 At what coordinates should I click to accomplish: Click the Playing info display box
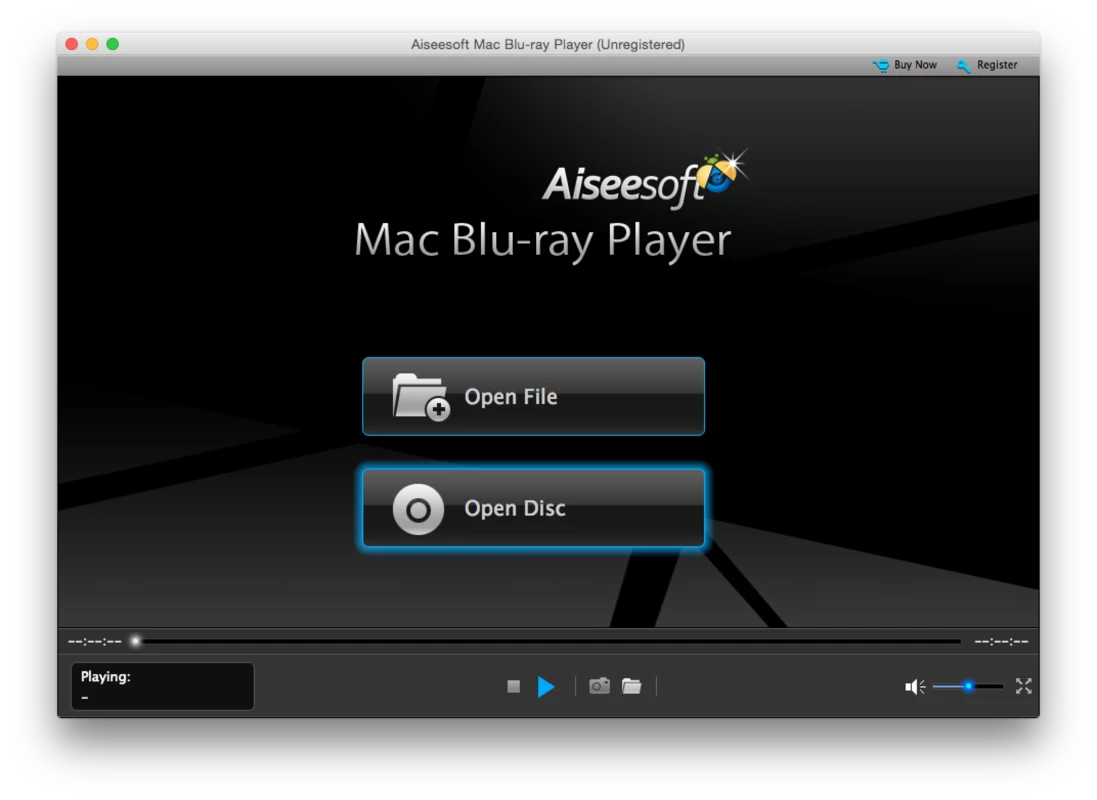tap(162, 686)
